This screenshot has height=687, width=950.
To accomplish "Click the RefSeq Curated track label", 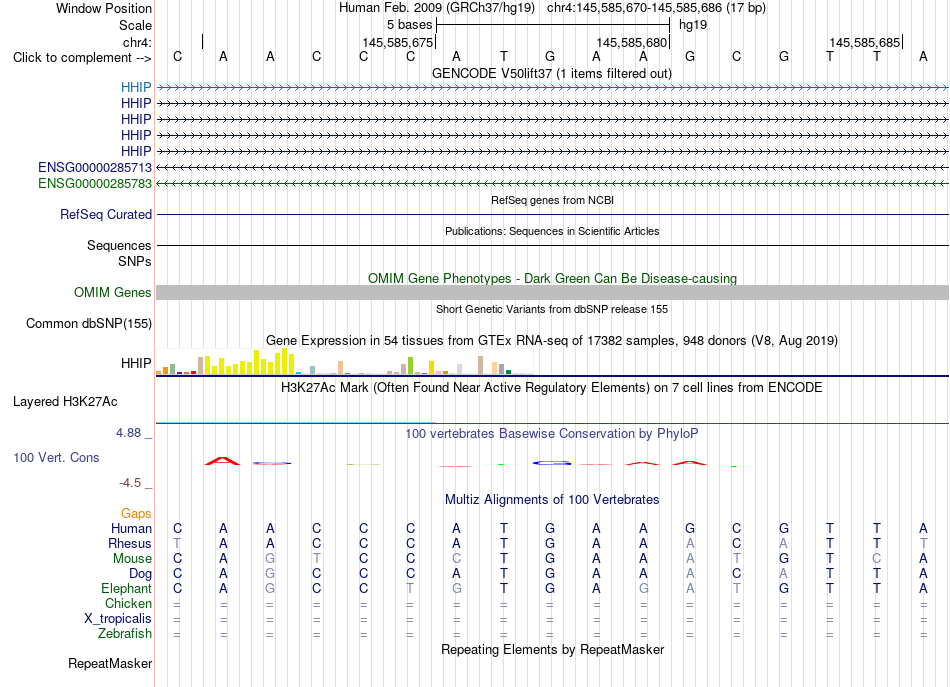I will pyautogui.click(x=106, y=214).
